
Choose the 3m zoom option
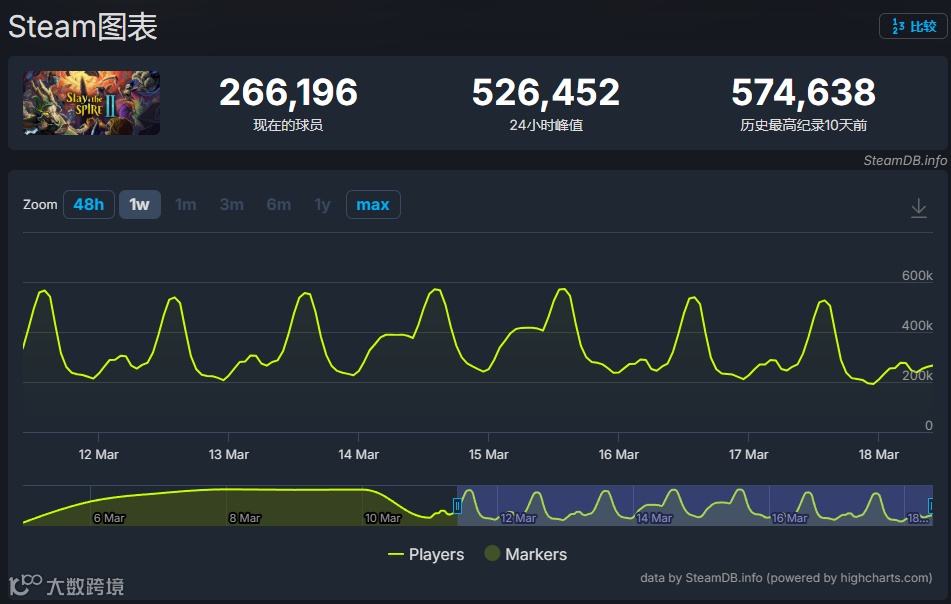(x=232, y=204)
